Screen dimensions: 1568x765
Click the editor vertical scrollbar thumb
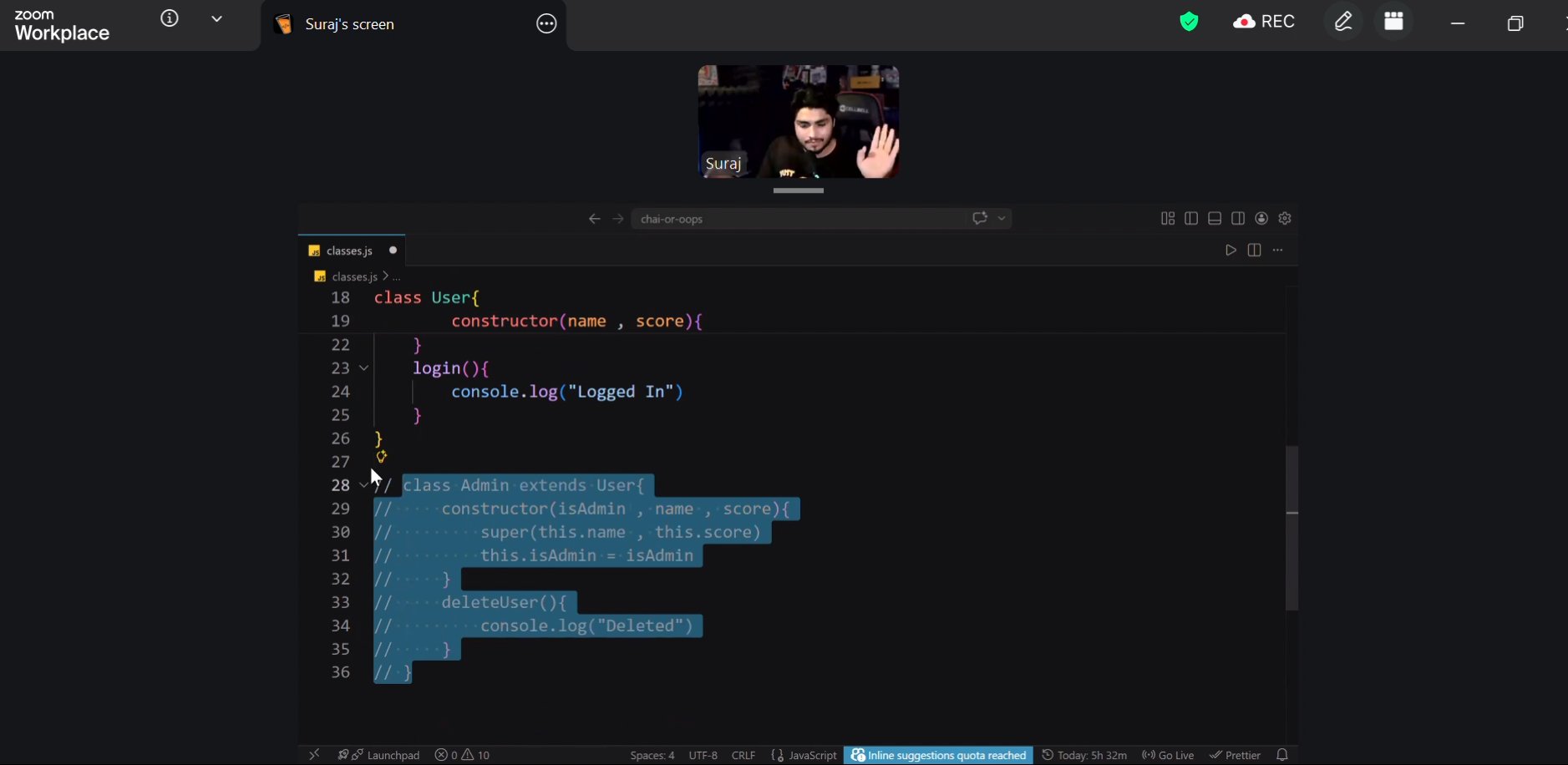pyautogui.click(x=1292, y=528)
